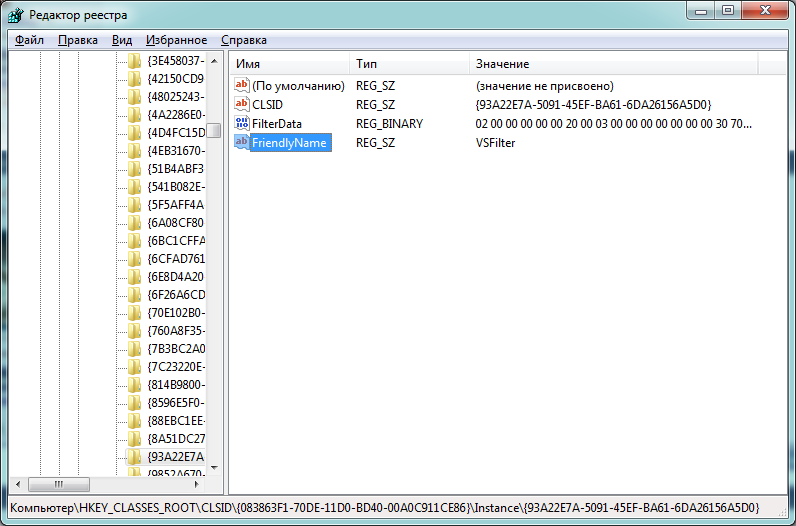Click the REG_BINARY type cell
The width and height of the screenshot is (796, 526).
tap(389, 123)
